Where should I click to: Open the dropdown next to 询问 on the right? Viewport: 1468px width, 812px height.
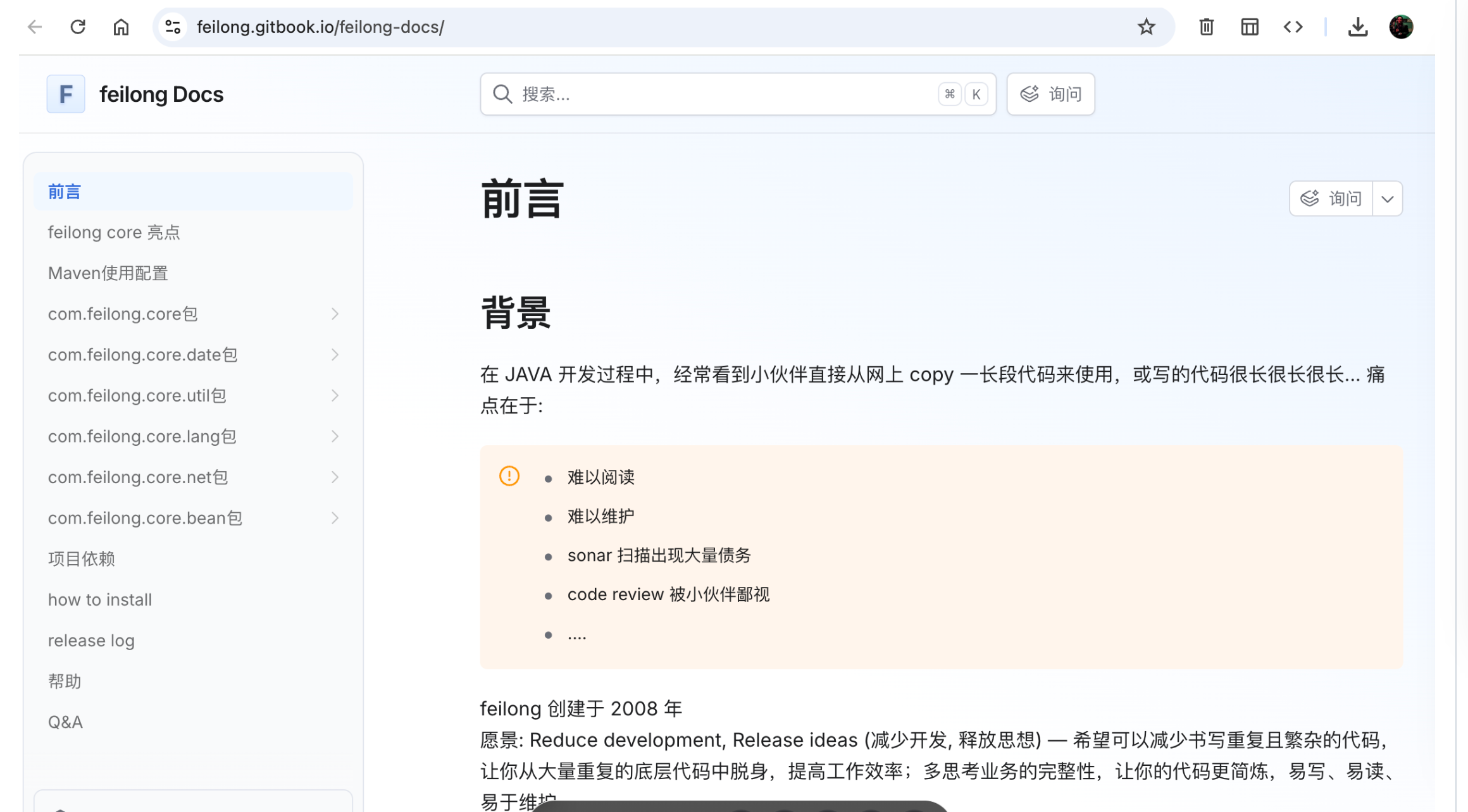(x=1387, y=198)
